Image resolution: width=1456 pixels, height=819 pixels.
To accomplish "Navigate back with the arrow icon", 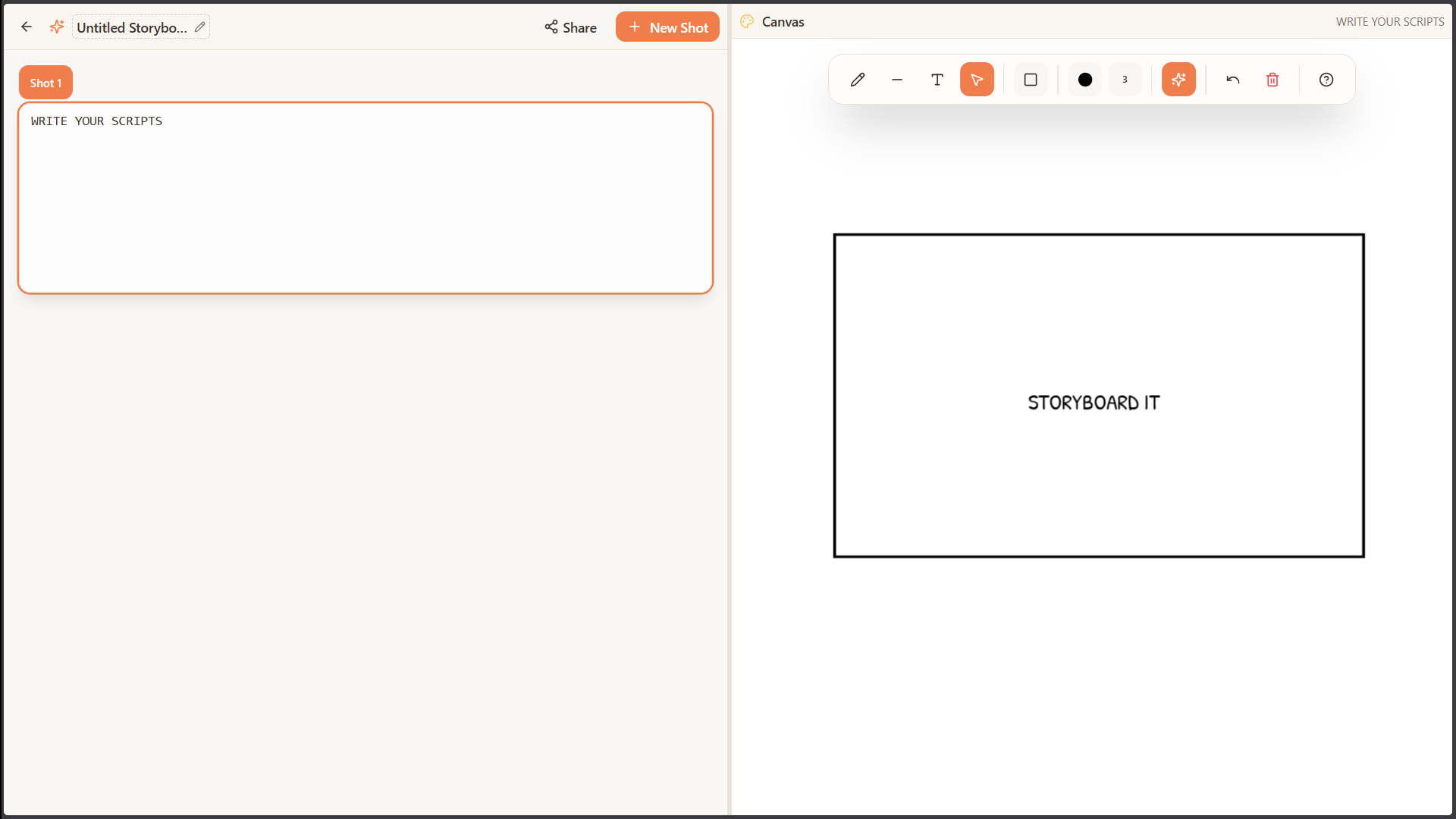I will pos(27,27).
